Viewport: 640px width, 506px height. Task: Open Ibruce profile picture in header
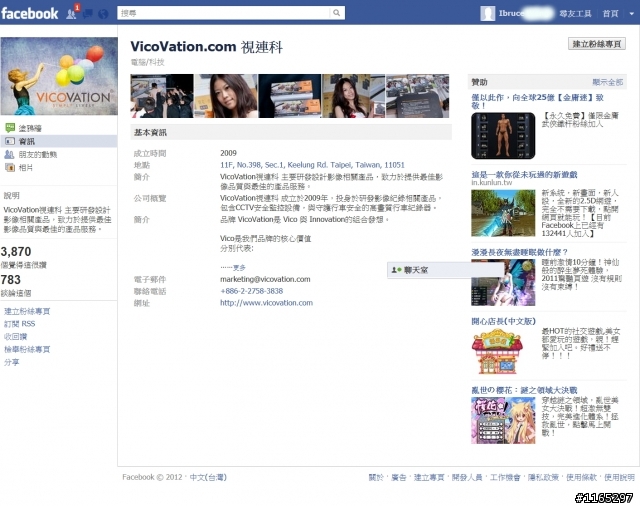(x=487, y=13)
